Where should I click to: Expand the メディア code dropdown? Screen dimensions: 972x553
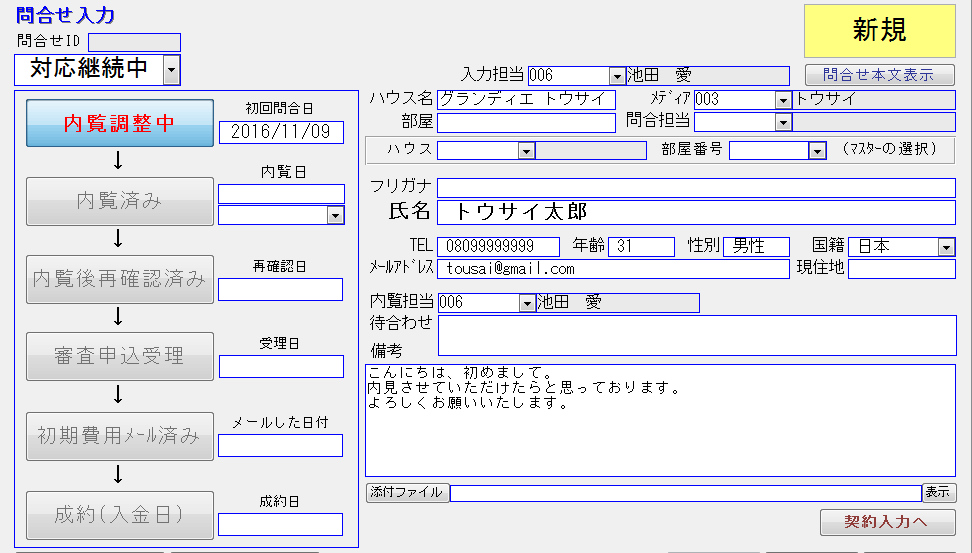click(x=782, y=100)
